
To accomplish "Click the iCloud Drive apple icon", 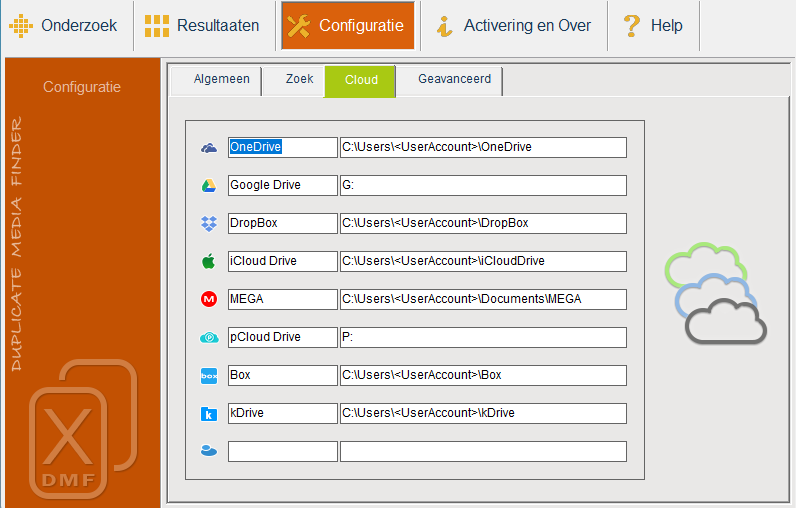I will (209, 261).
